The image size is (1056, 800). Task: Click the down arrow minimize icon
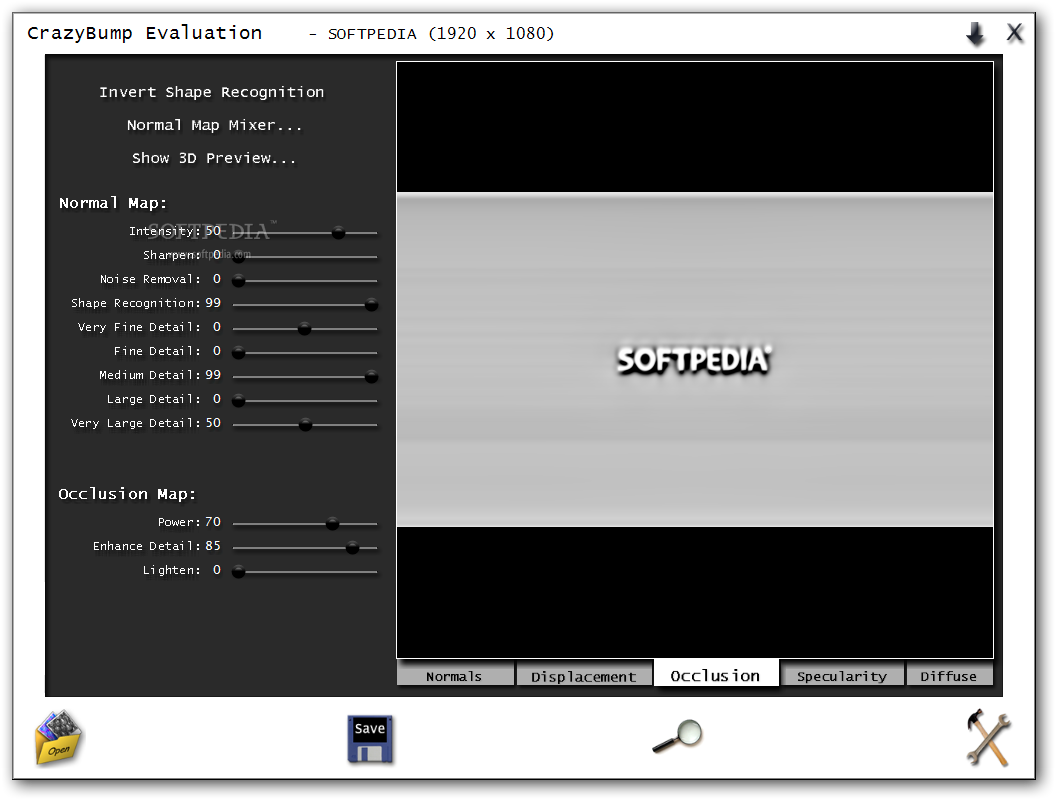[975, 33]
